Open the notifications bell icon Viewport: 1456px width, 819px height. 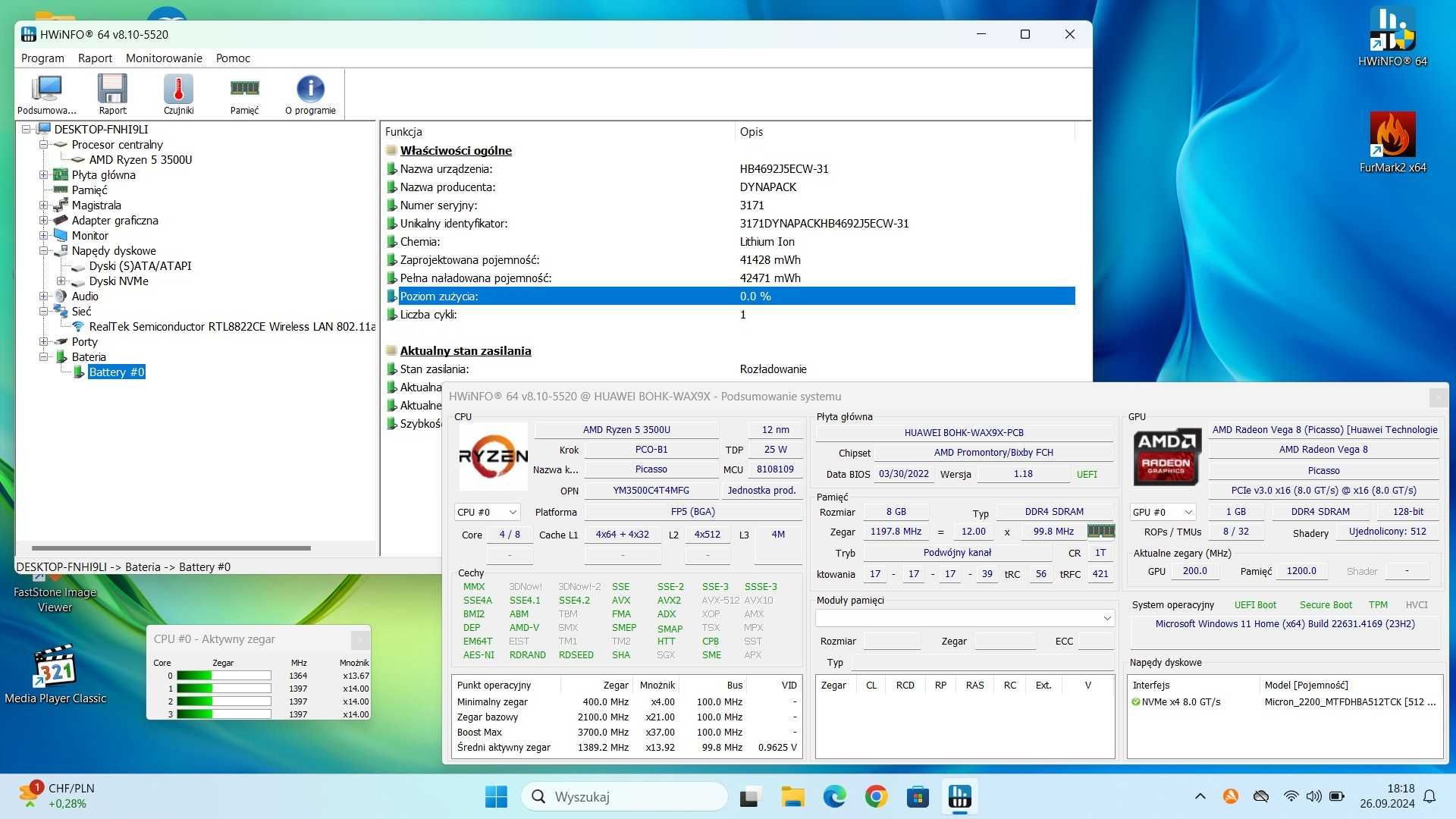[x=1429, y=796]
